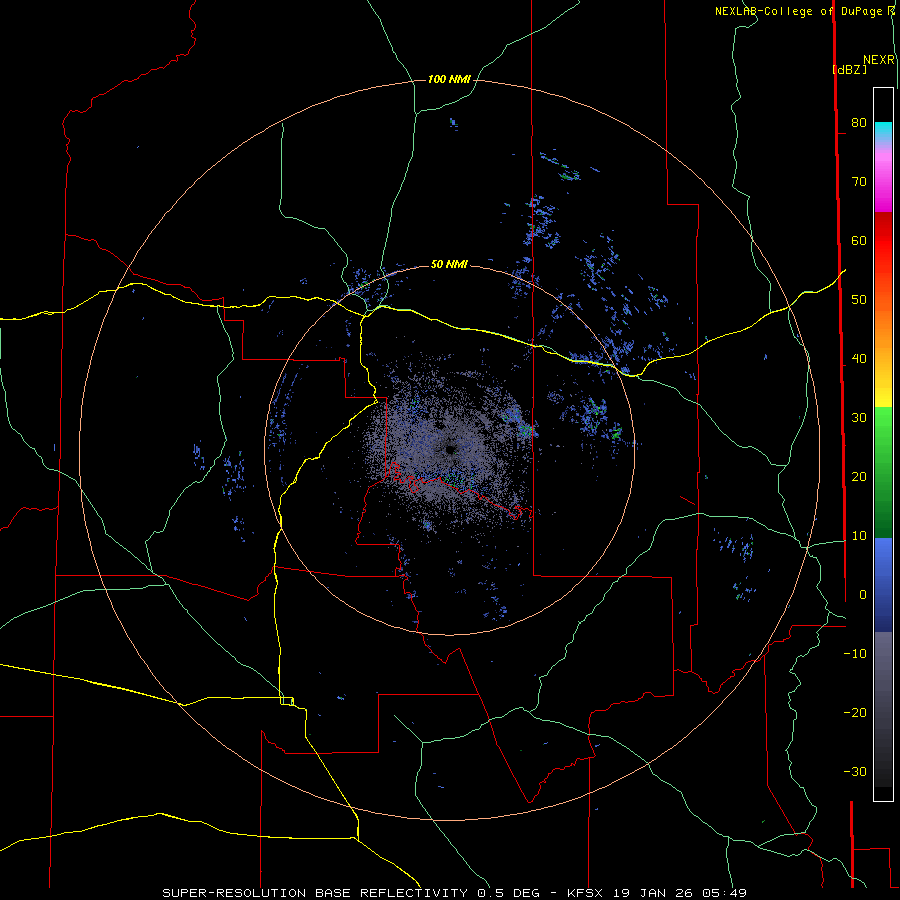Click the dark radar site dot at the center of the rings
This screenshot has height=900, width=900.
pos(450,449)
